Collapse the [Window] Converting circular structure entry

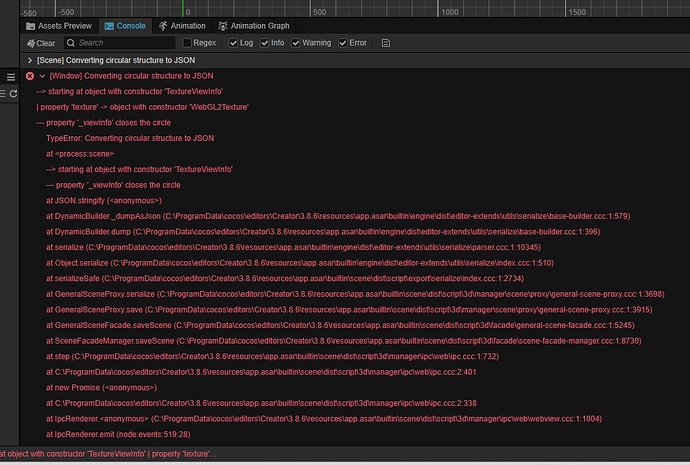click(42, 76)
